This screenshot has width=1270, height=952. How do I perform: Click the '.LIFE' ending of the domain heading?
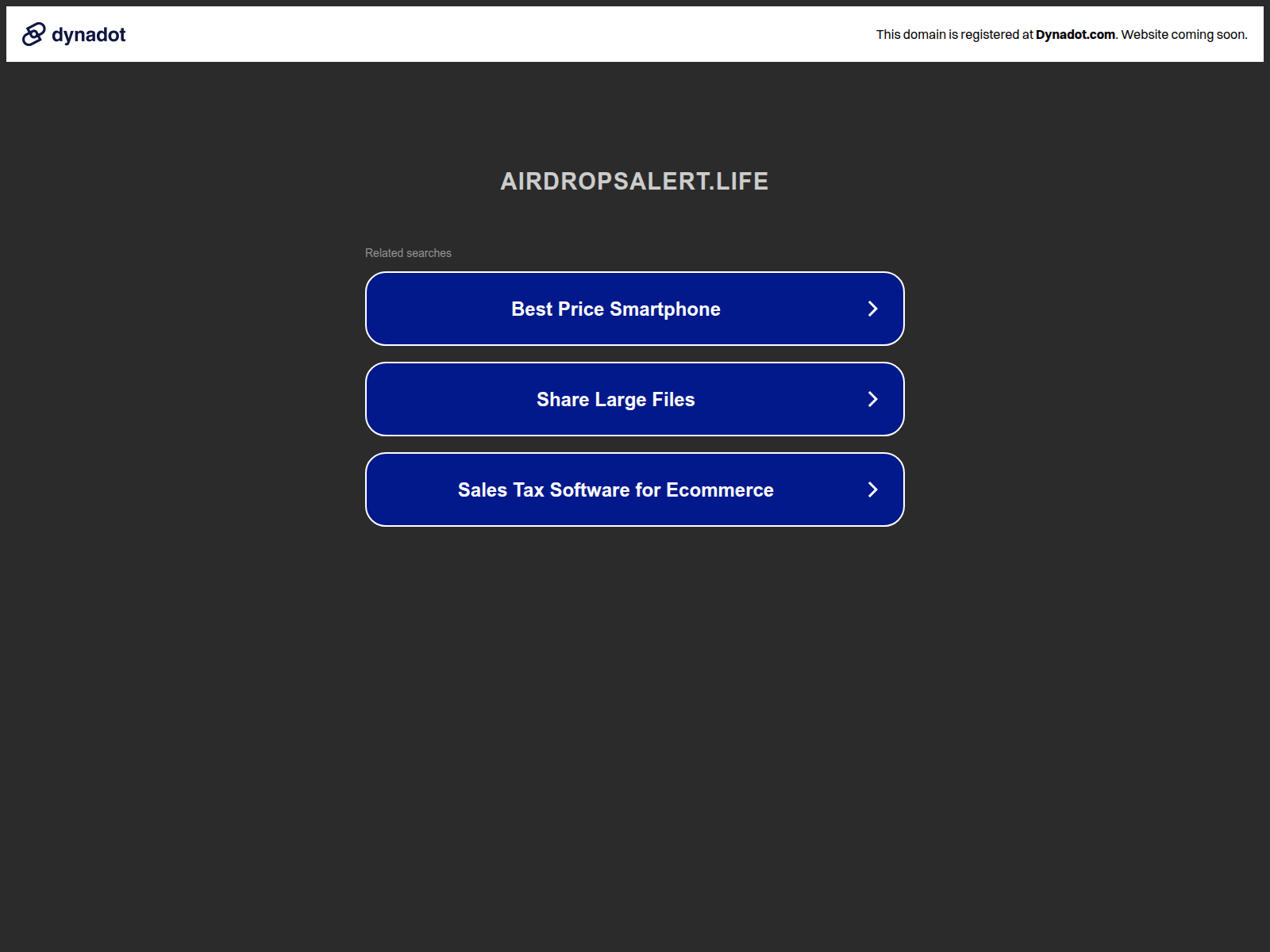(x=740, y=181)
